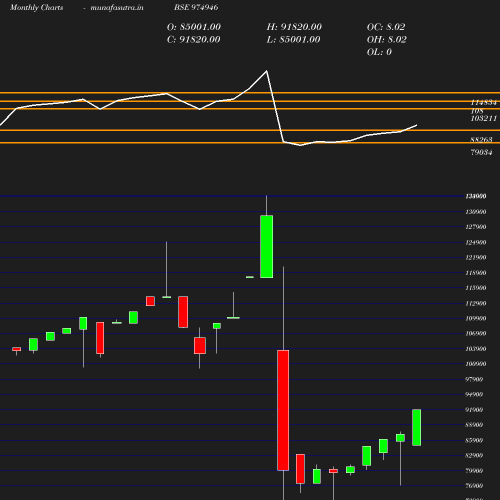The height and width of the screenshot is (500, 500).
Task: Click the 91900 price axis label
Action: point(474,410)
